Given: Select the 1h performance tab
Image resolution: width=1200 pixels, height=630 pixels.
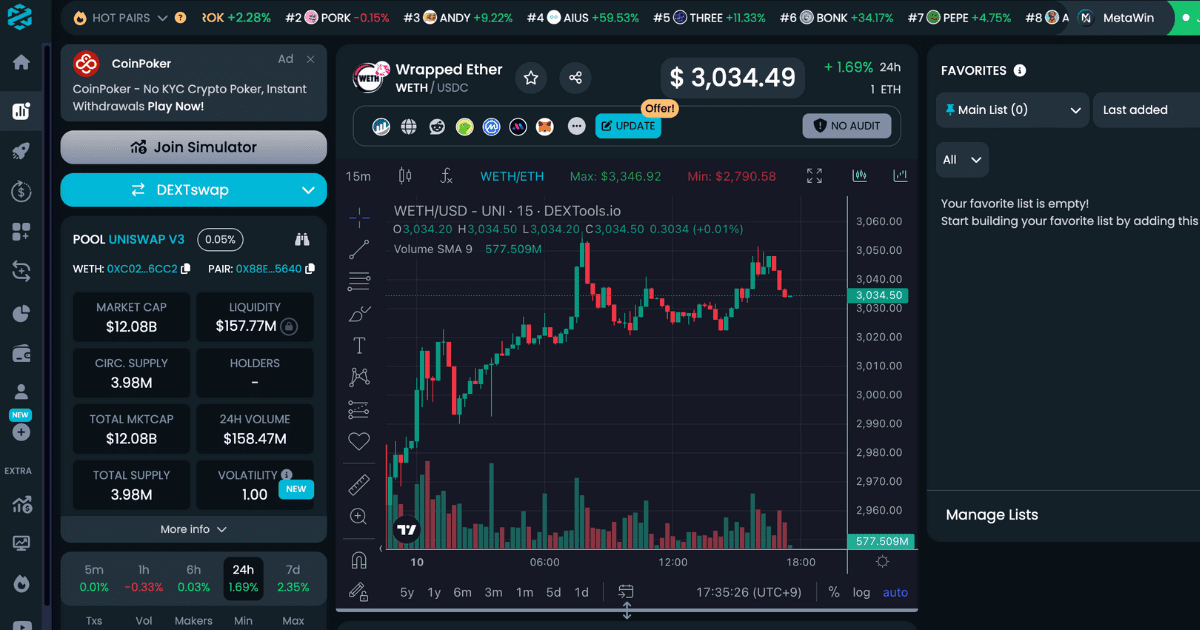Looking at the screenshot, I should 144,578.
